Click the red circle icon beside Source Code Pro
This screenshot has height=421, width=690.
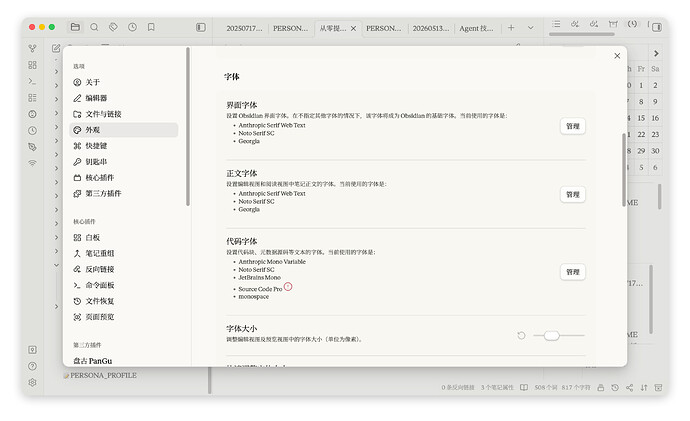point(288,287)
